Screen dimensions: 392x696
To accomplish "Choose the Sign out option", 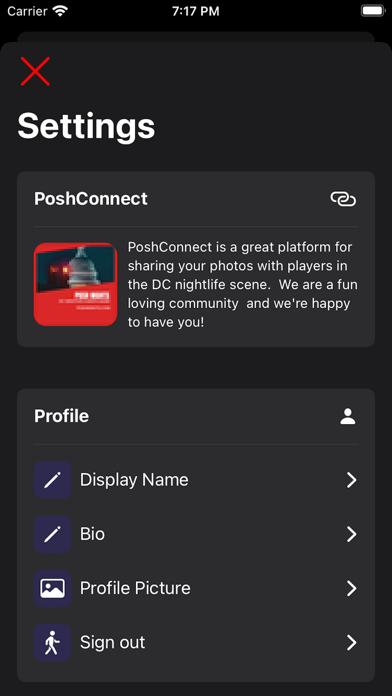I will [x=196, y=642].
